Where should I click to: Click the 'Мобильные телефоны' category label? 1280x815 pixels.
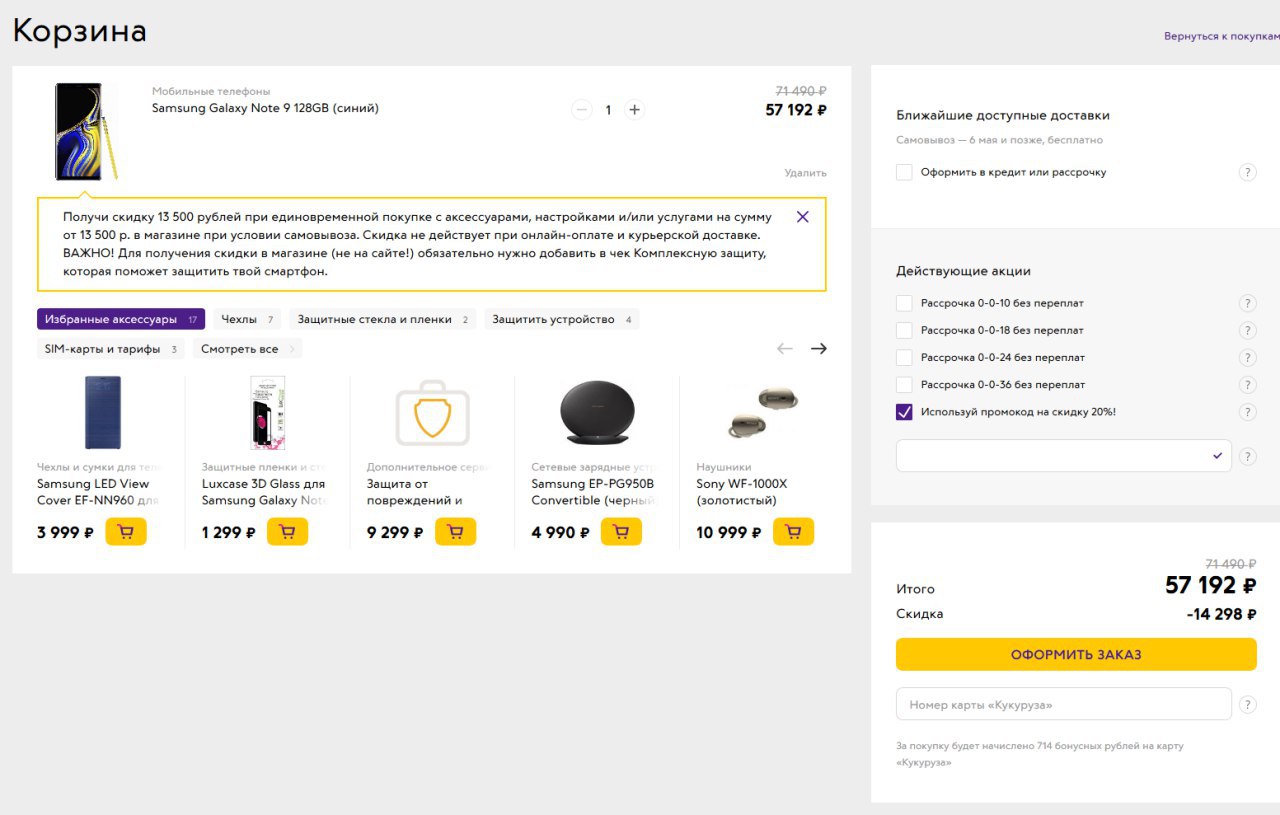point(211,91)
